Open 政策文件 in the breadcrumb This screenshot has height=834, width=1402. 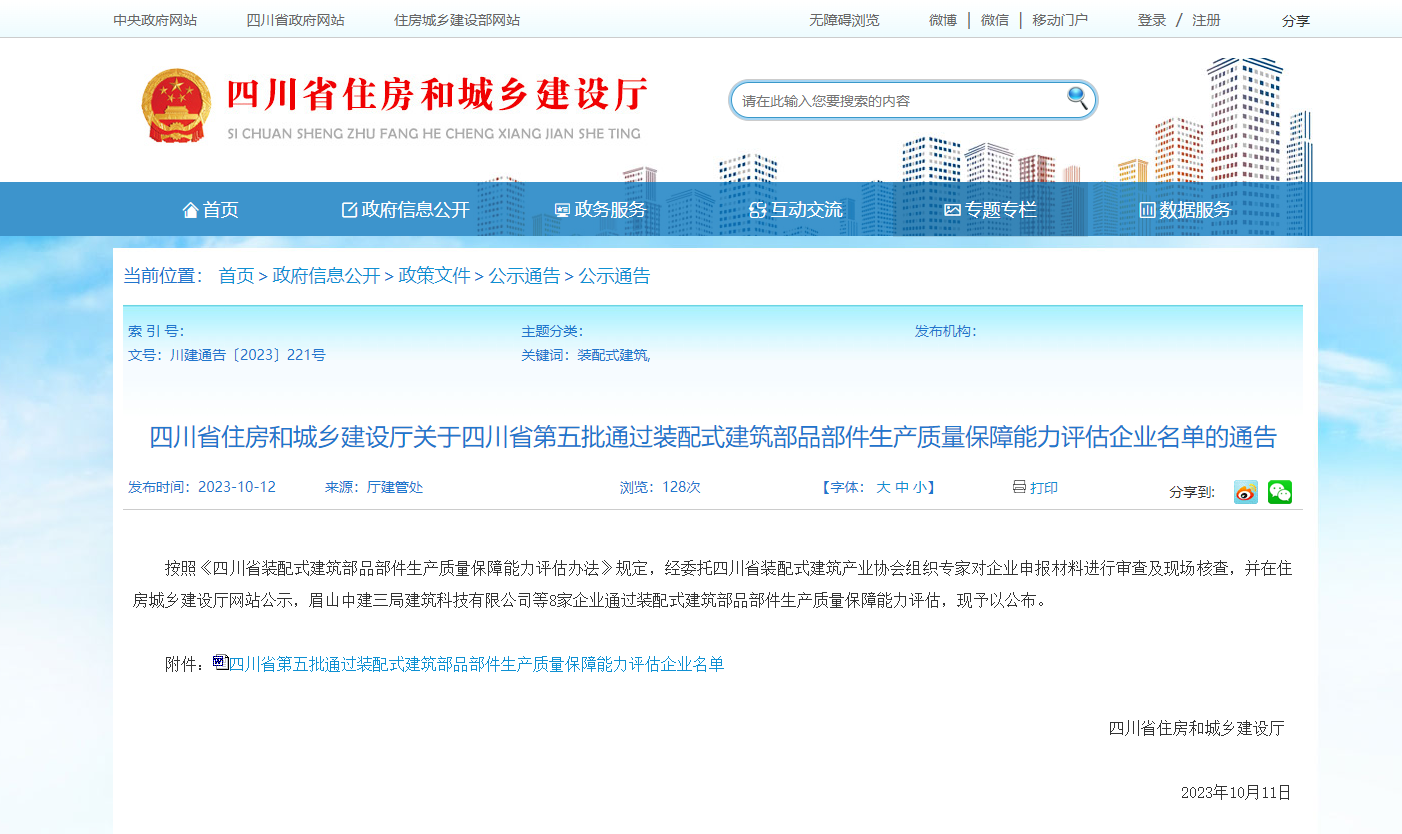click(432, 276)
